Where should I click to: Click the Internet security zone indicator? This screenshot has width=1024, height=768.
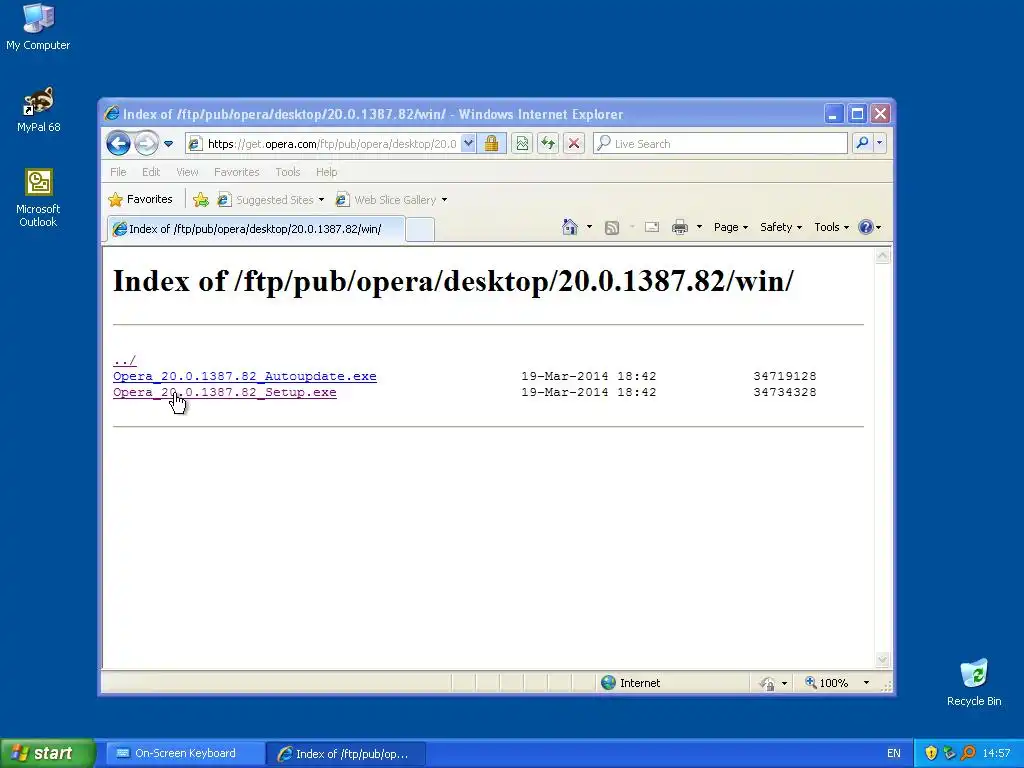pyautogui.click(x=631, y=682)
